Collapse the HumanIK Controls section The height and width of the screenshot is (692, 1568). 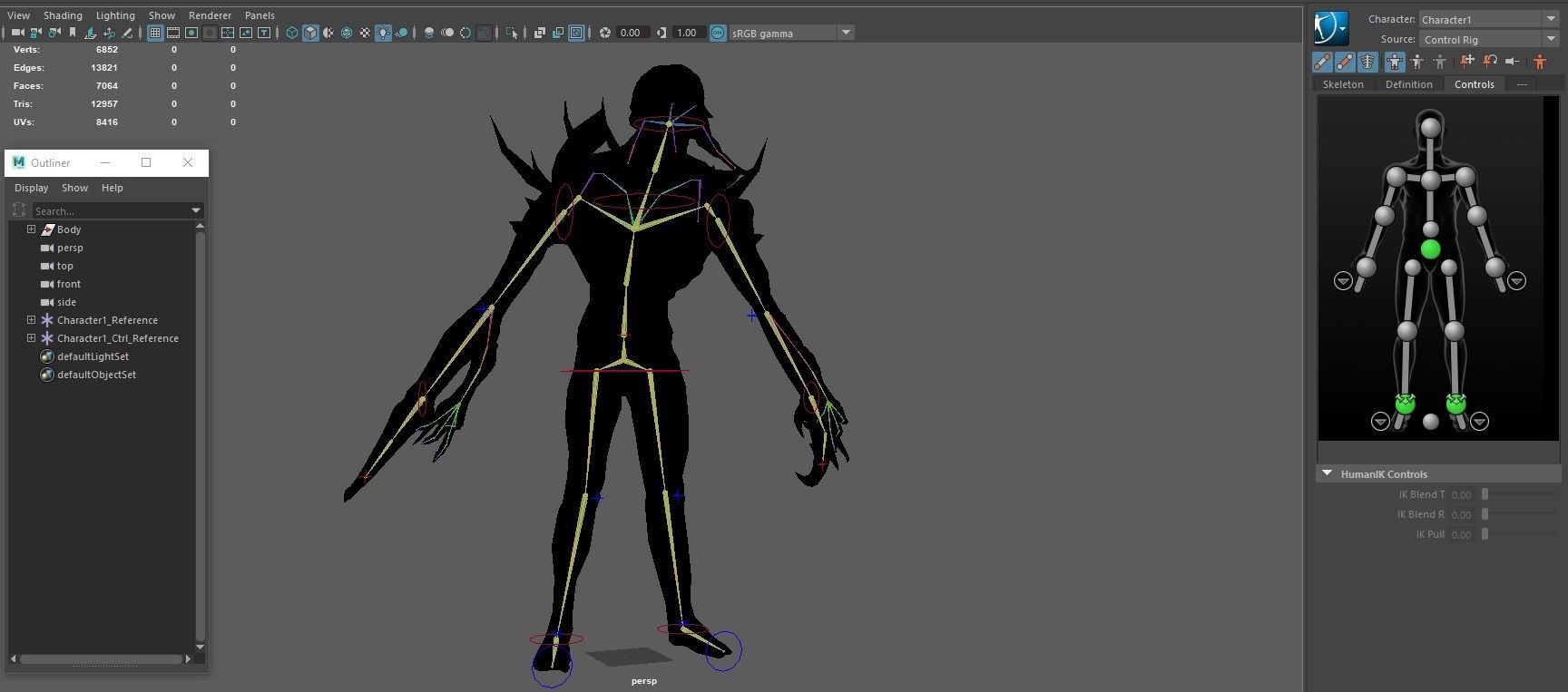pyautogui.click(x=1328, y=473)
